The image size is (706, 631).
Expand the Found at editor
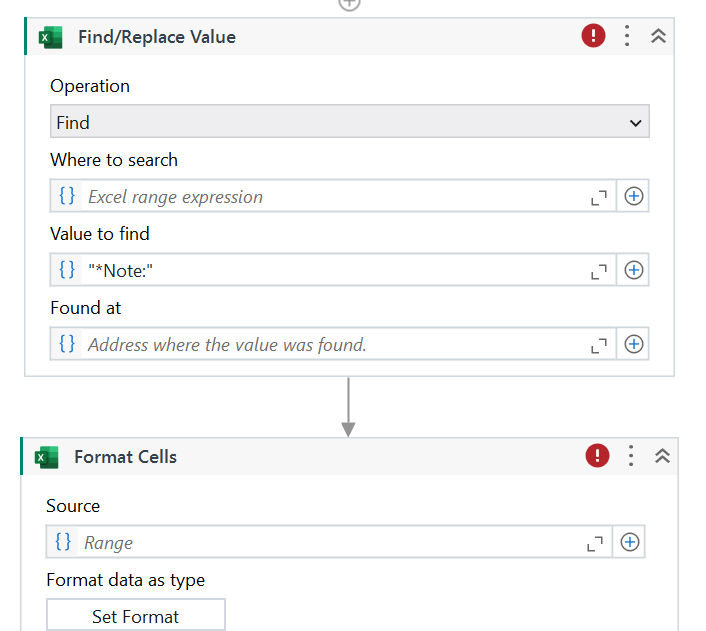click(x=599, y=345)
